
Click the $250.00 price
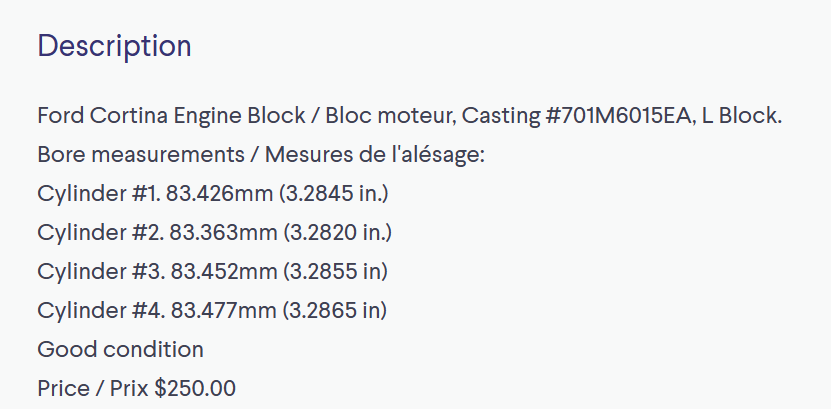point(195,389)
